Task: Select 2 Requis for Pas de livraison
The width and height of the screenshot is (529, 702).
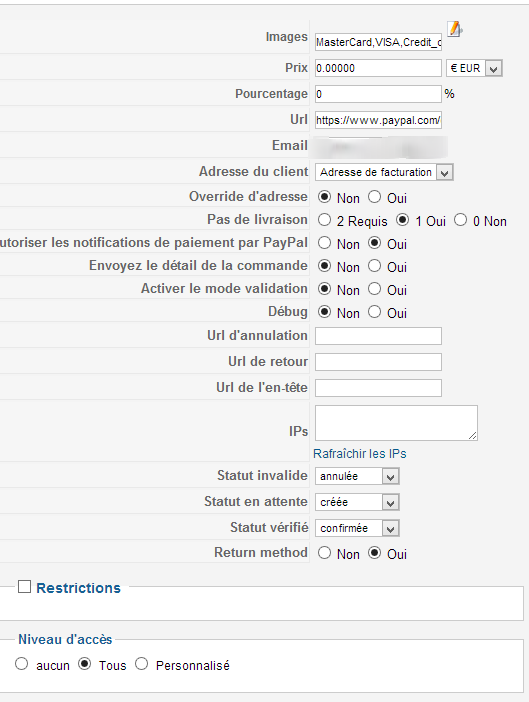Action: pyautogui.click(x=324, y=220)
